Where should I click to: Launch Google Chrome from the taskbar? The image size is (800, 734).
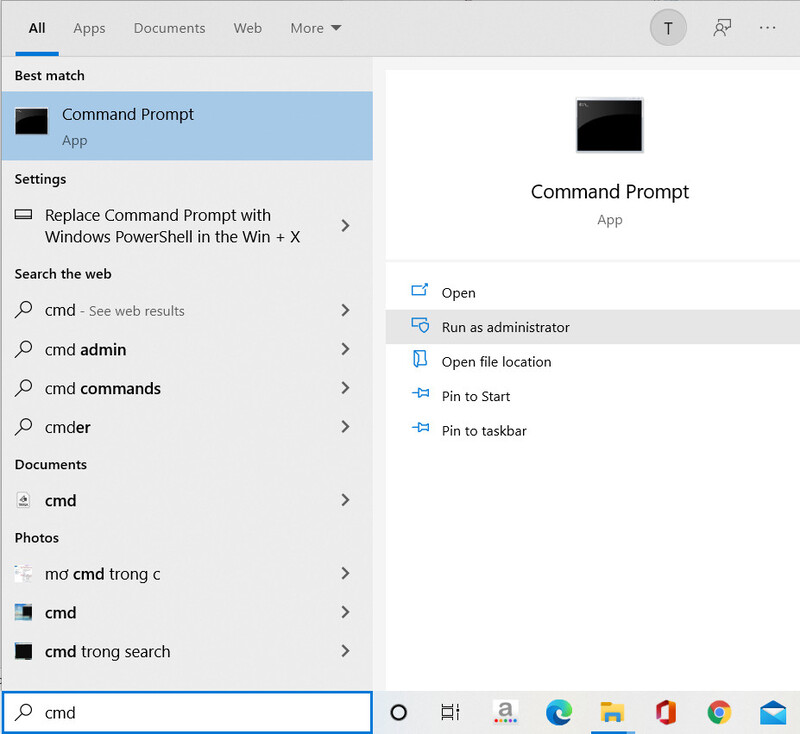tap(719, 712)
